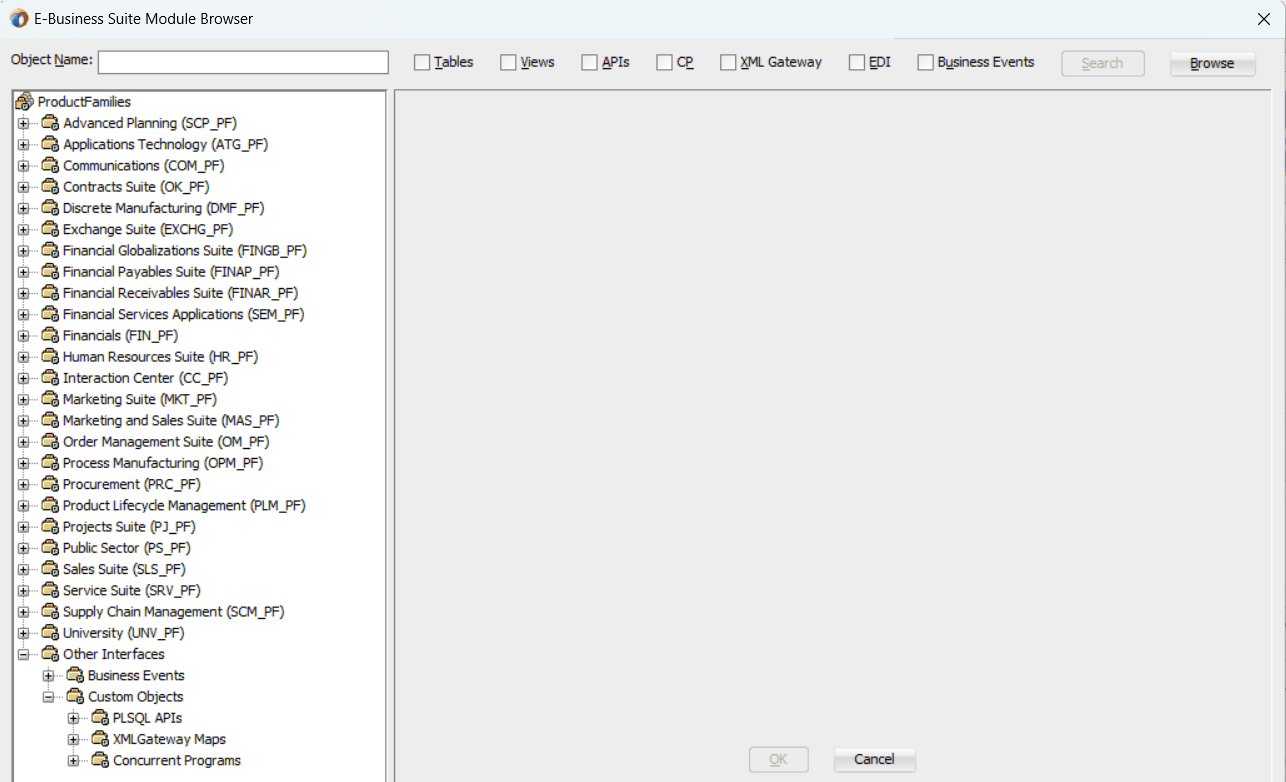
Task: Click the PLSQL APIs folder icon
Action: [100, 718]
